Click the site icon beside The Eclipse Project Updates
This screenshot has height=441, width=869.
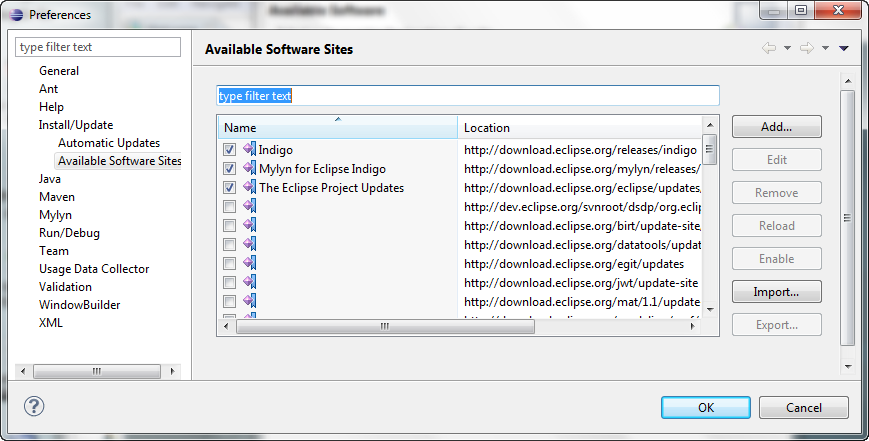click(250, 187)
